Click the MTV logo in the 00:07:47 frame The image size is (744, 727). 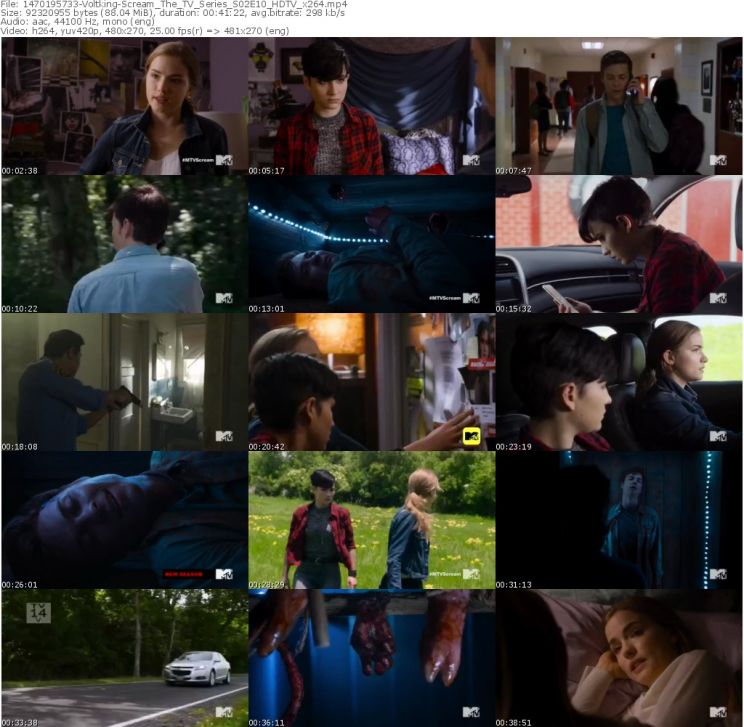click(718, 160)
